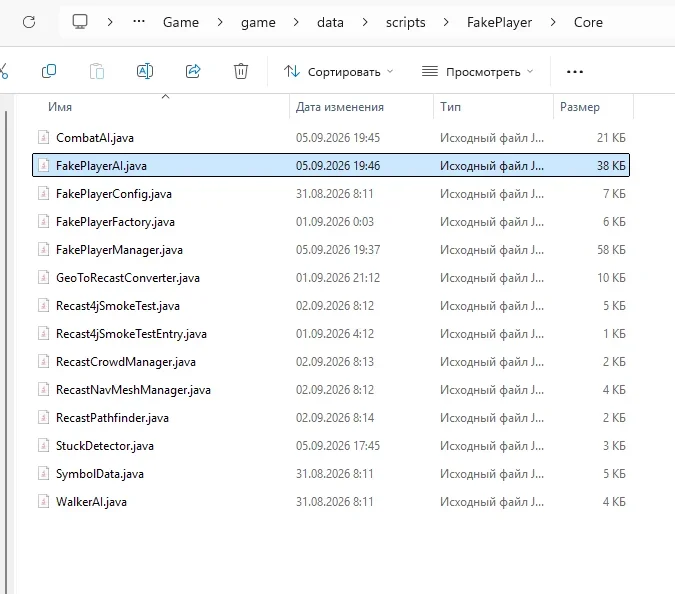
Task: Click the file icon of GeoToRecastConverter.java
Action: pos(43,277)
